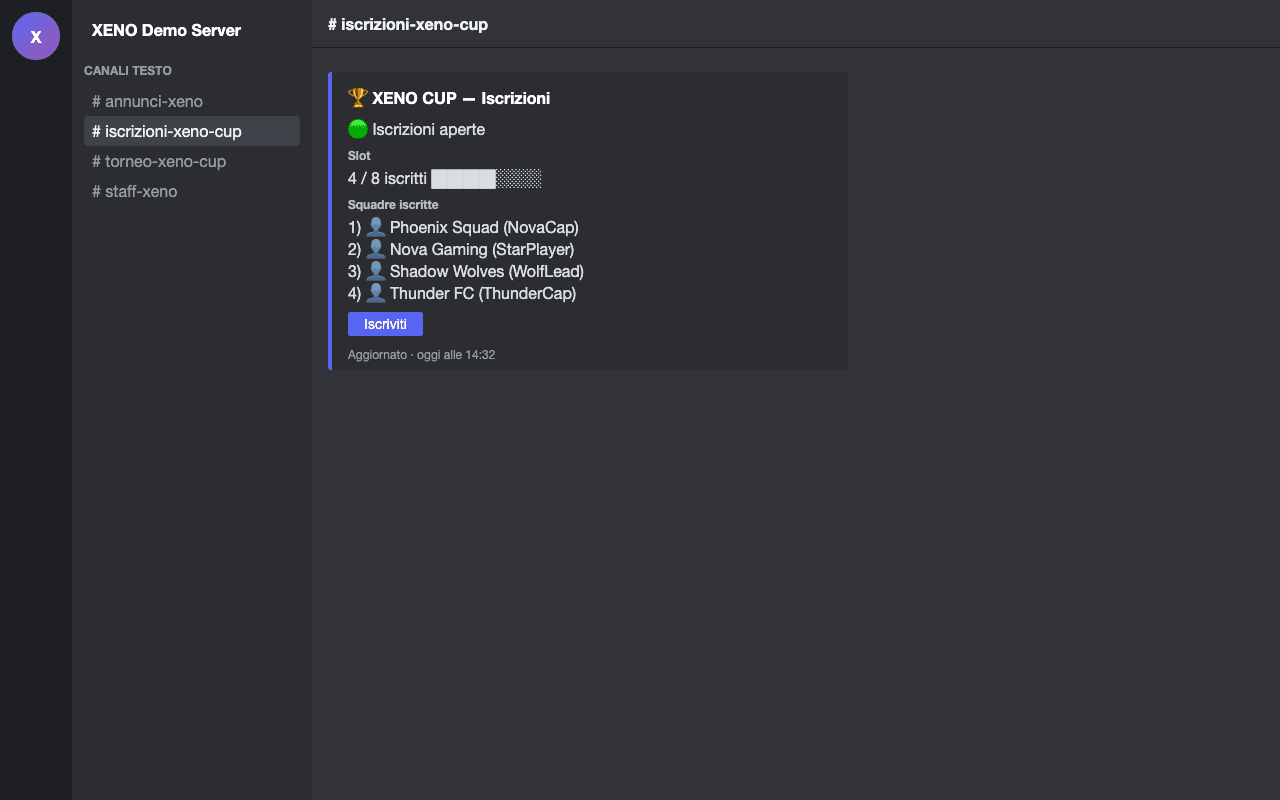Open the annunci-xeno channel
Viewport: 1280px width, 800px height.
point(192,101)
